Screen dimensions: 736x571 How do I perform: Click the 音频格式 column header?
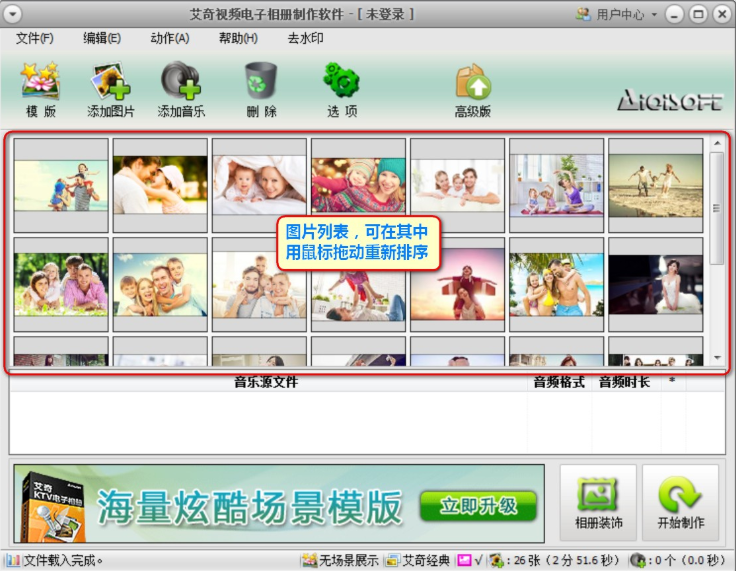pos(559,382)
